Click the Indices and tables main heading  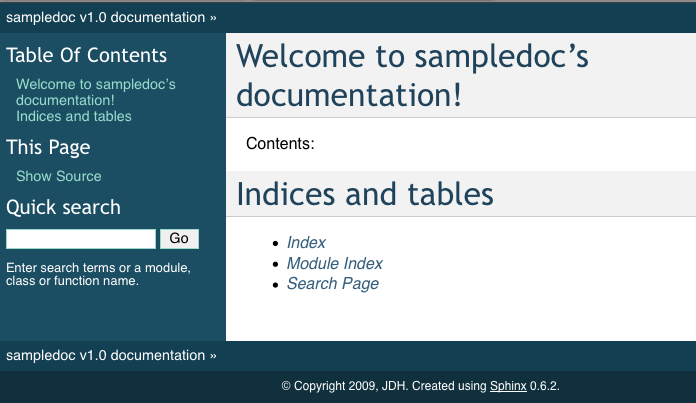364,194
